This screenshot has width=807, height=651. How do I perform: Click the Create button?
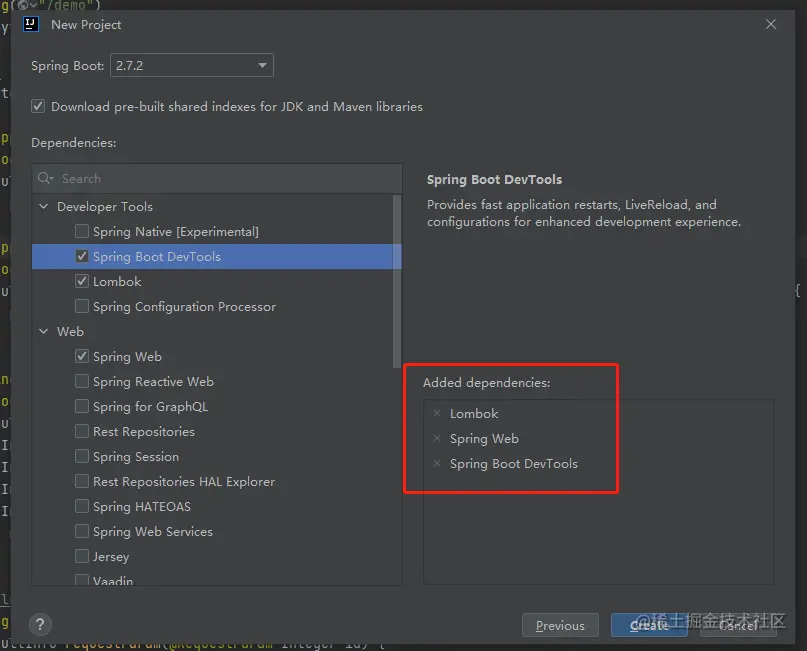pyautogui.click(x=649, y=625)
